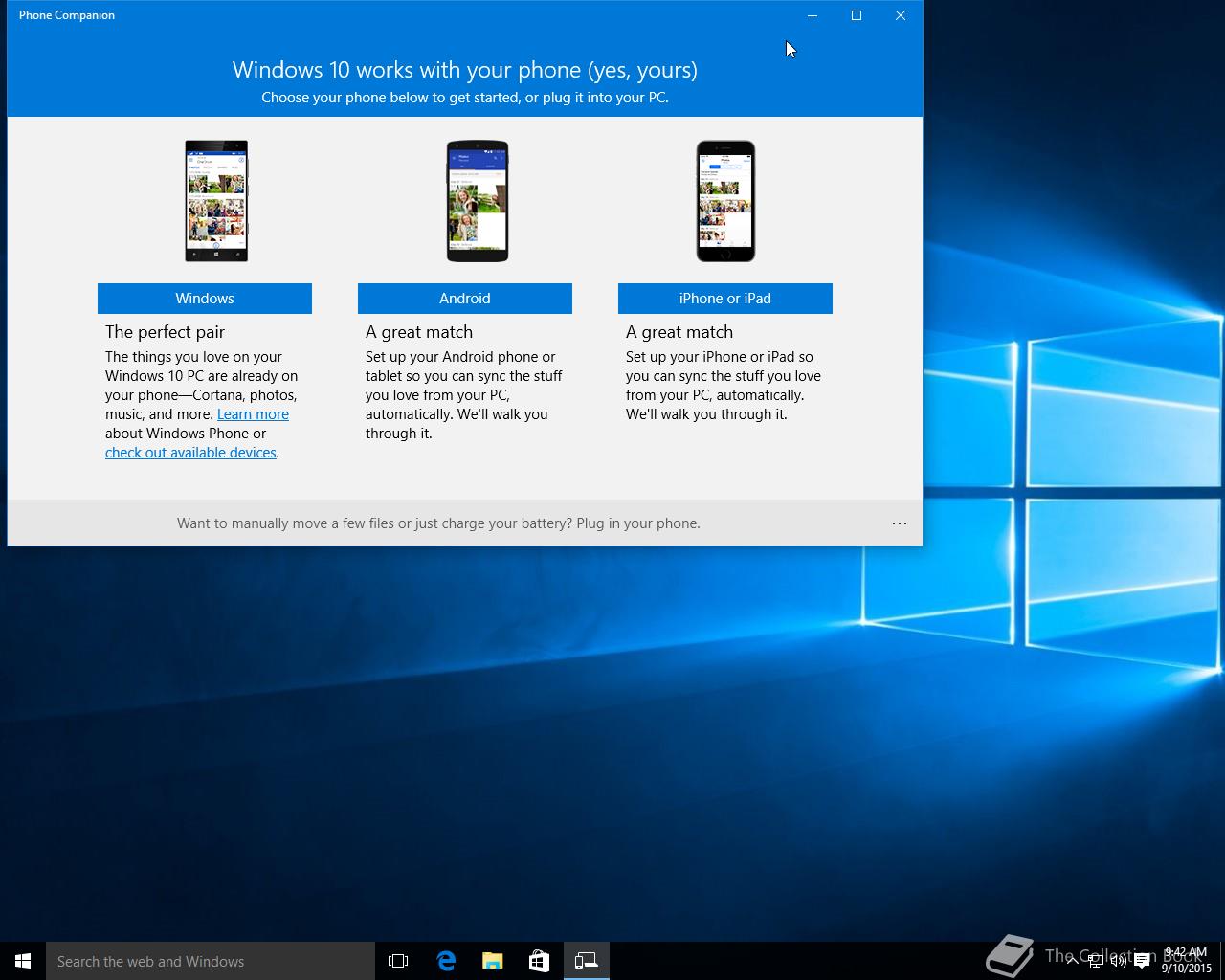Open the Action Center notifications icon
Viewport: 1225px width, 980px height.
coord(1142,961)
